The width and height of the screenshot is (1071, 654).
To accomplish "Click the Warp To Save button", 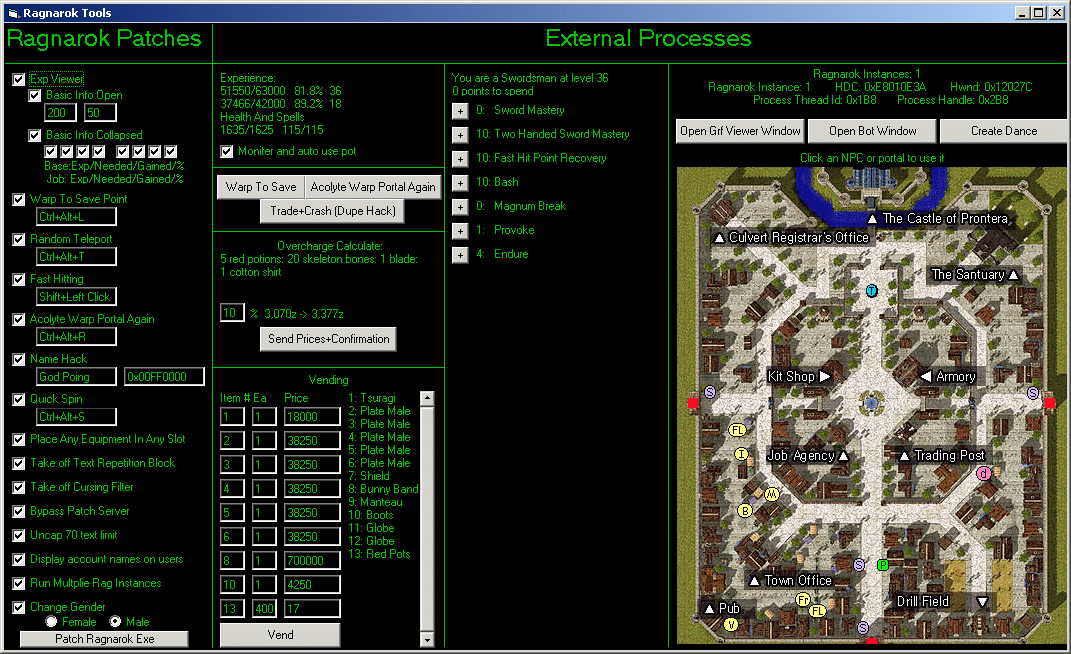I will click(261, 187).
